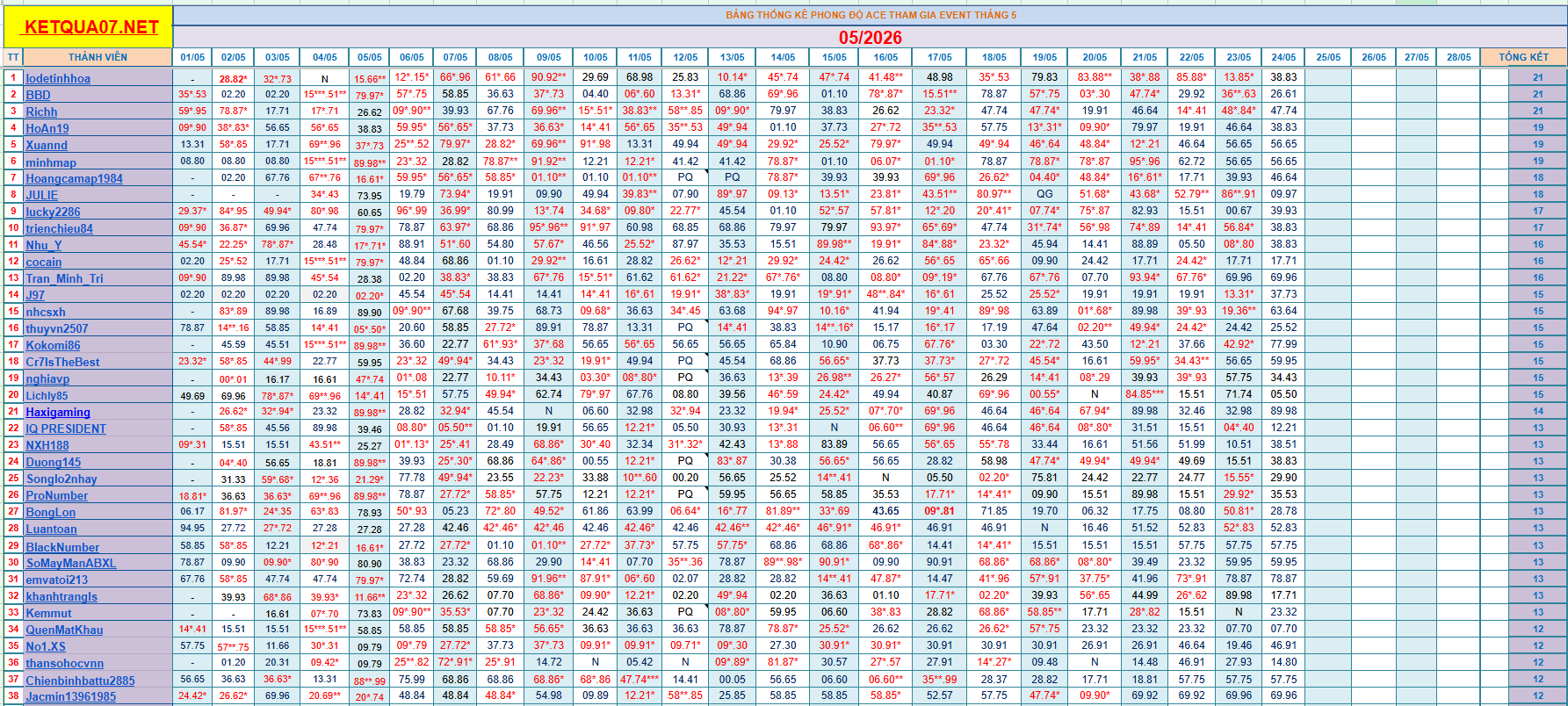1568x706 pixels.
Task: Select 34.43** cell in Cr7IsTheBest's row
Action: click(x=1192, y=361)
